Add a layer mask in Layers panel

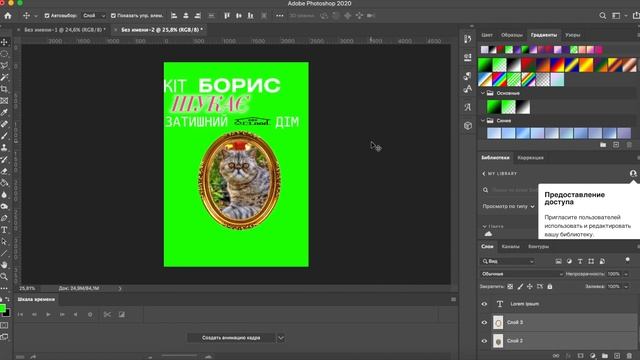click(x=580, y=356)
